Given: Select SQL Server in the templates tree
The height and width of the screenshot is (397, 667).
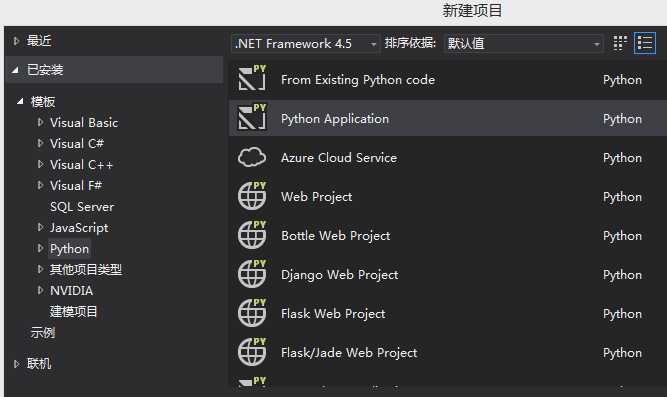Looking at the screenshot, I should pos(82,207).
